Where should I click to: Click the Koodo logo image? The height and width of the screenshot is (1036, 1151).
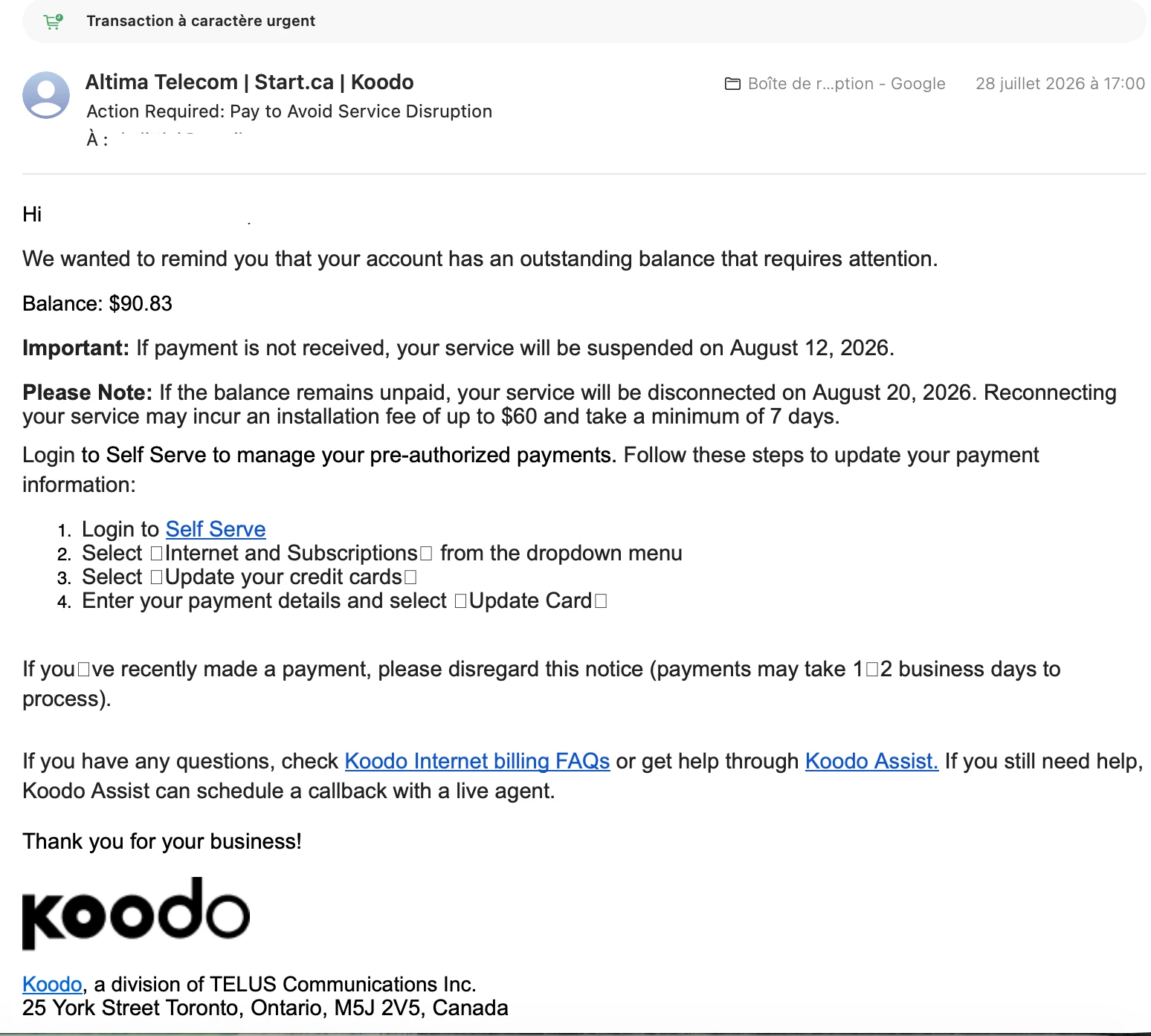point(136,913)
